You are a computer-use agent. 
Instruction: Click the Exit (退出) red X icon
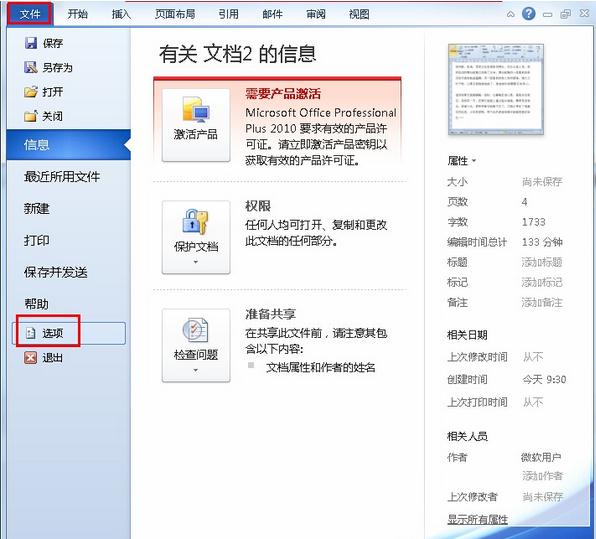point(30,358)
